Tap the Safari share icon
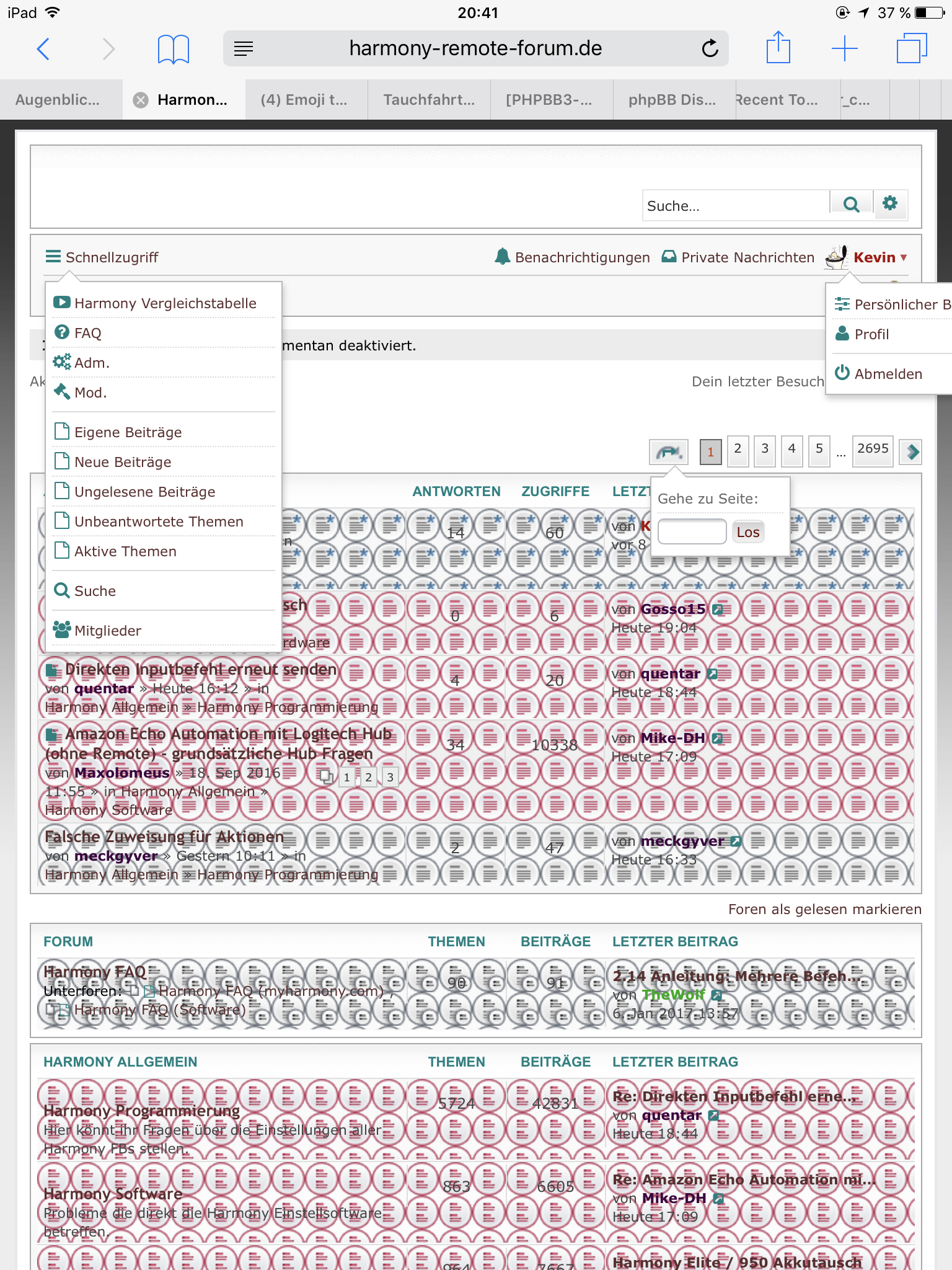952x1270 pixels. (778, 48)
